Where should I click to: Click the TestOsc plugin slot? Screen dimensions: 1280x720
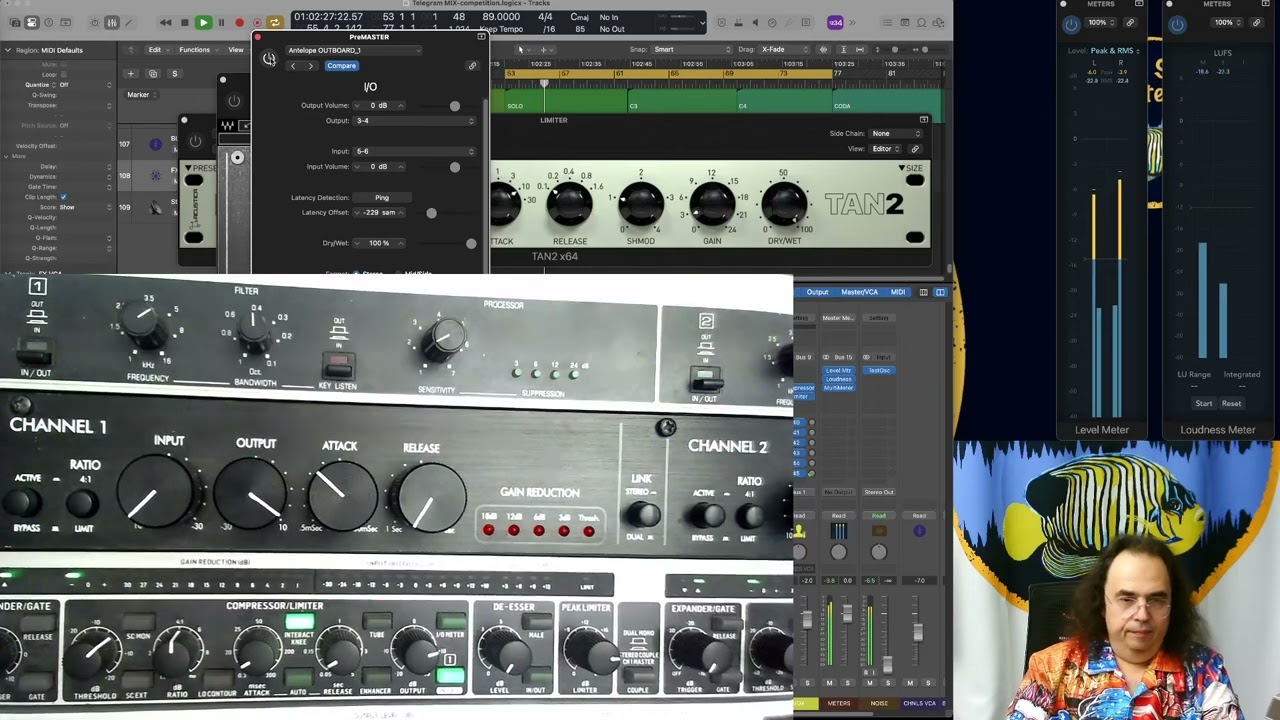click(879, 370)
